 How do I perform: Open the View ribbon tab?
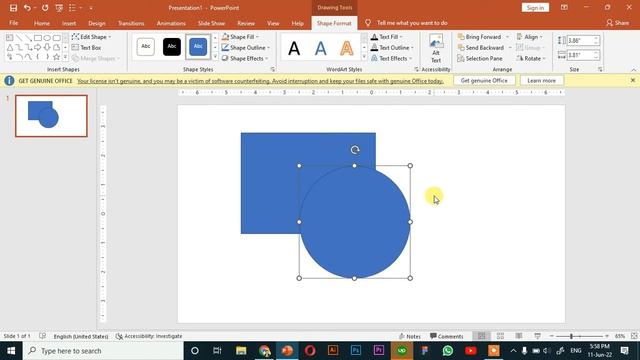pyautogui.click(x=273, y=23)
